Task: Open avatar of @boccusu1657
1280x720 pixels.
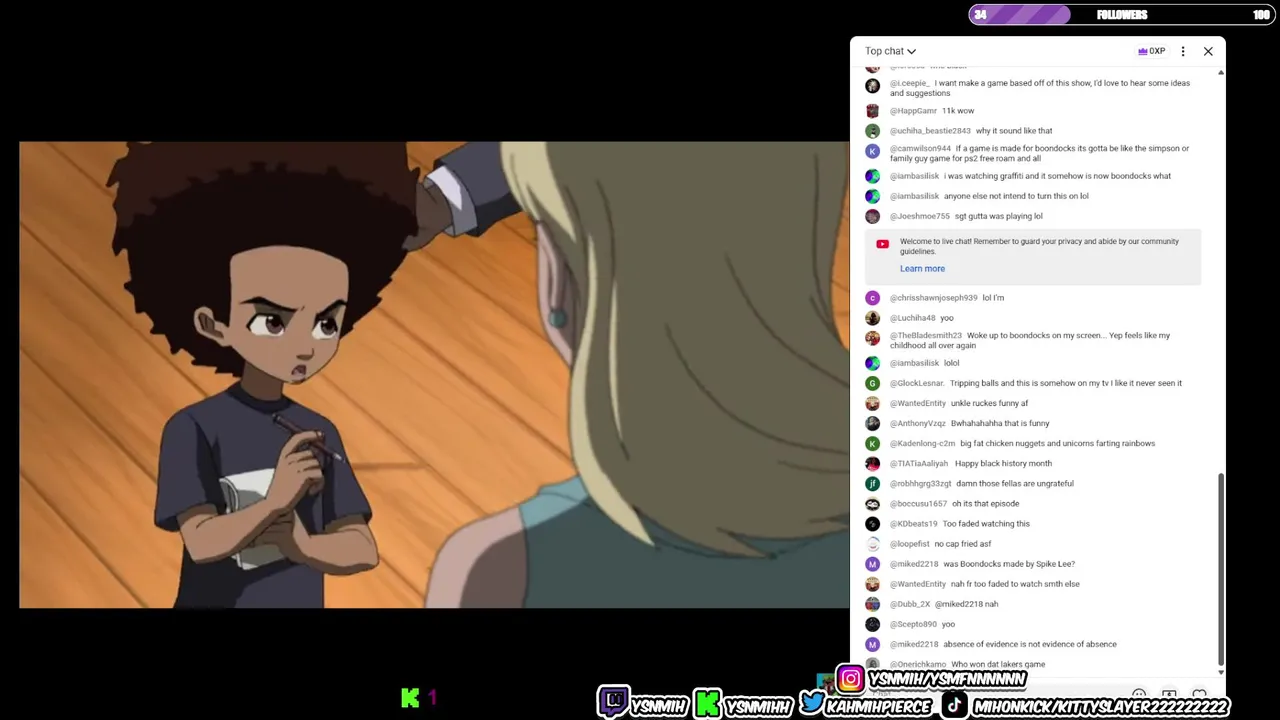Action: pos(872,504)
